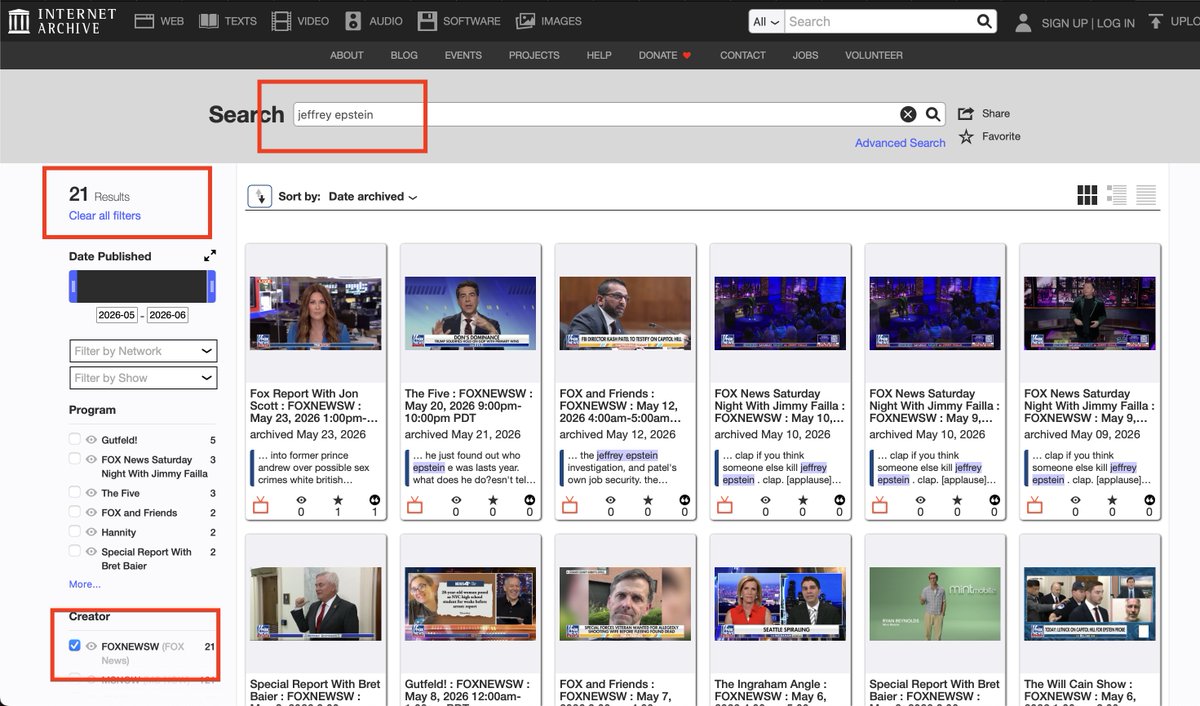Open the About menu item
This screenshot has width=1200, height=706.
[347, 55]
